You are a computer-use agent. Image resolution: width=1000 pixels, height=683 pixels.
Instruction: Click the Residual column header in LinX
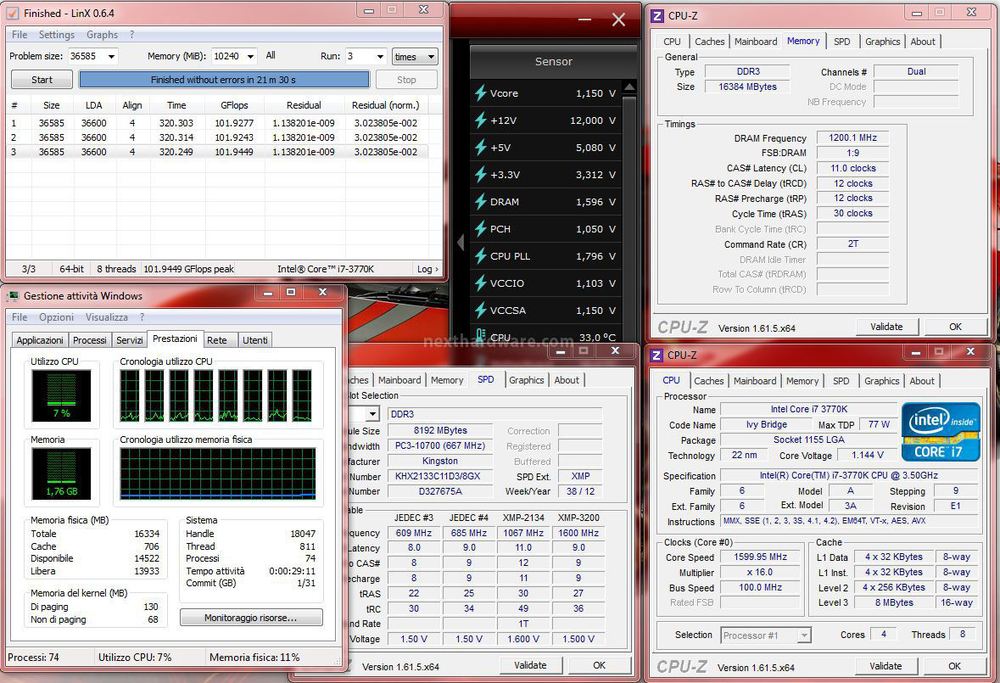pyautogui.click(x=304, y=105)
